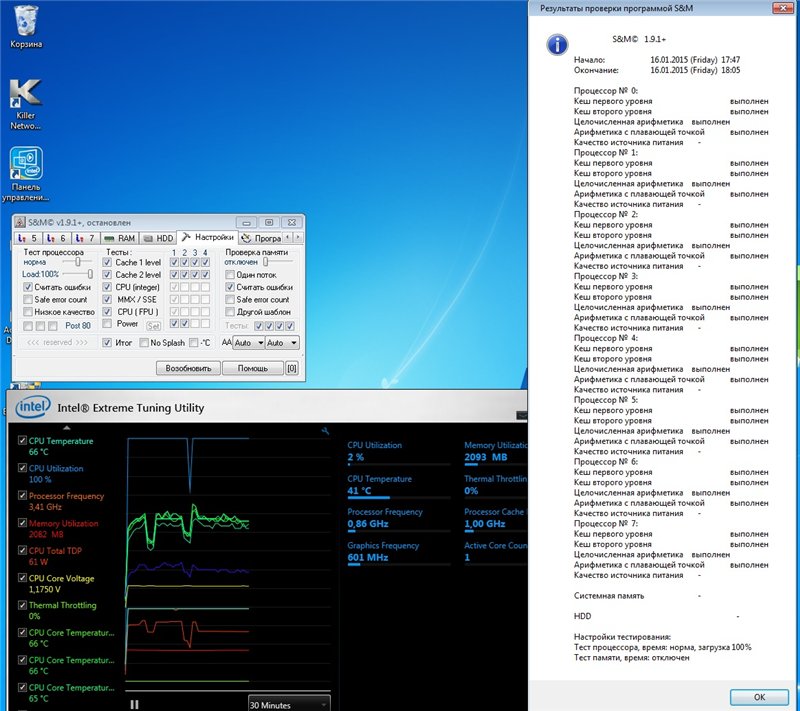Click the Intel logo in the XTU header
The height and width of the screenshot is (711, 800).
(34, 407)
